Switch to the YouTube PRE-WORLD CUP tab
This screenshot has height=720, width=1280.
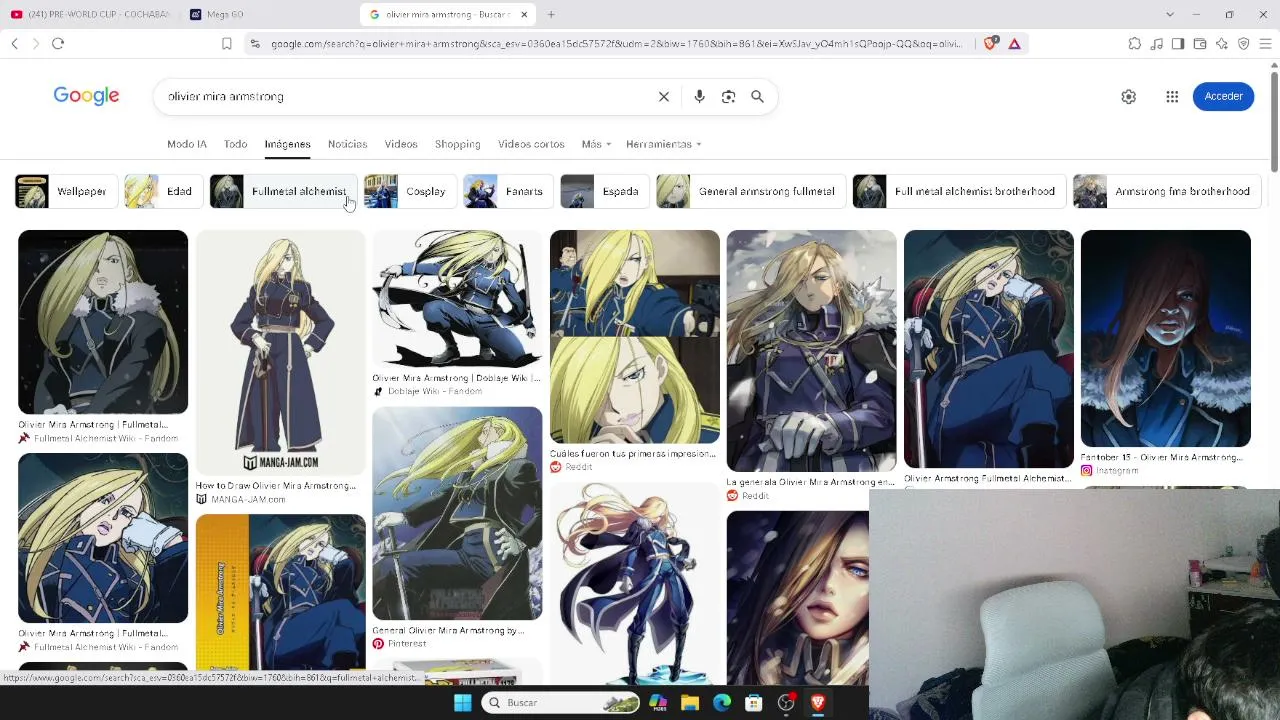coord(91,15)
